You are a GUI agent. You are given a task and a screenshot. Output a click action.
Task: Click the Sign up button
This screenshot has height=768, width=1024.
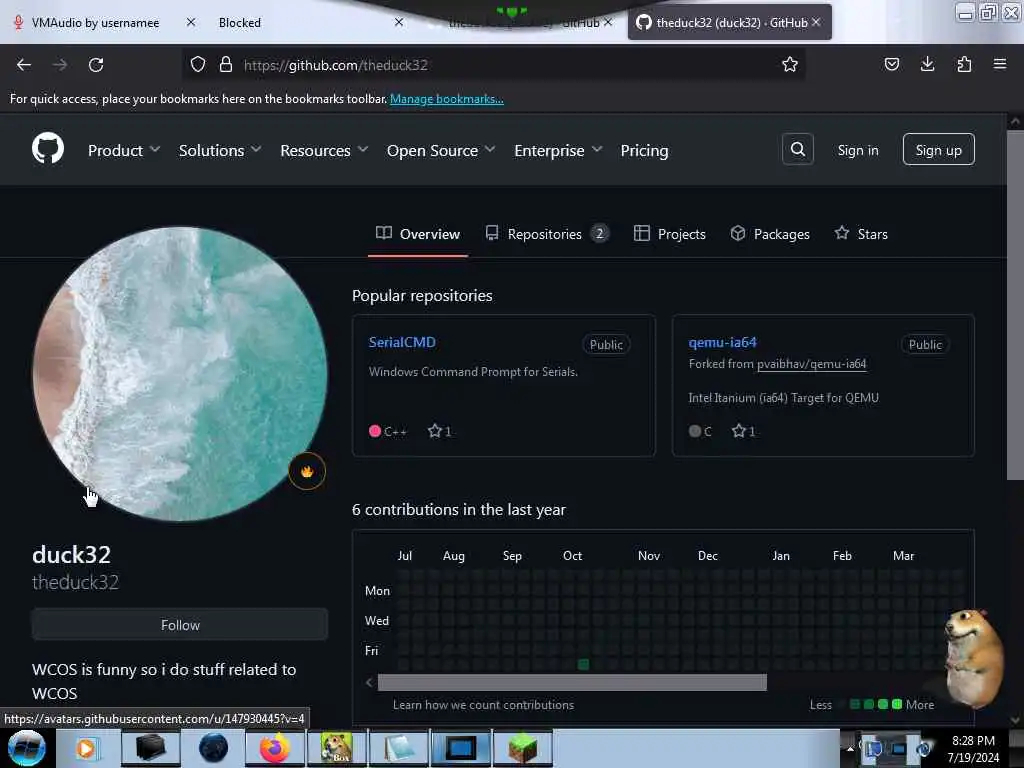[938, 150]
